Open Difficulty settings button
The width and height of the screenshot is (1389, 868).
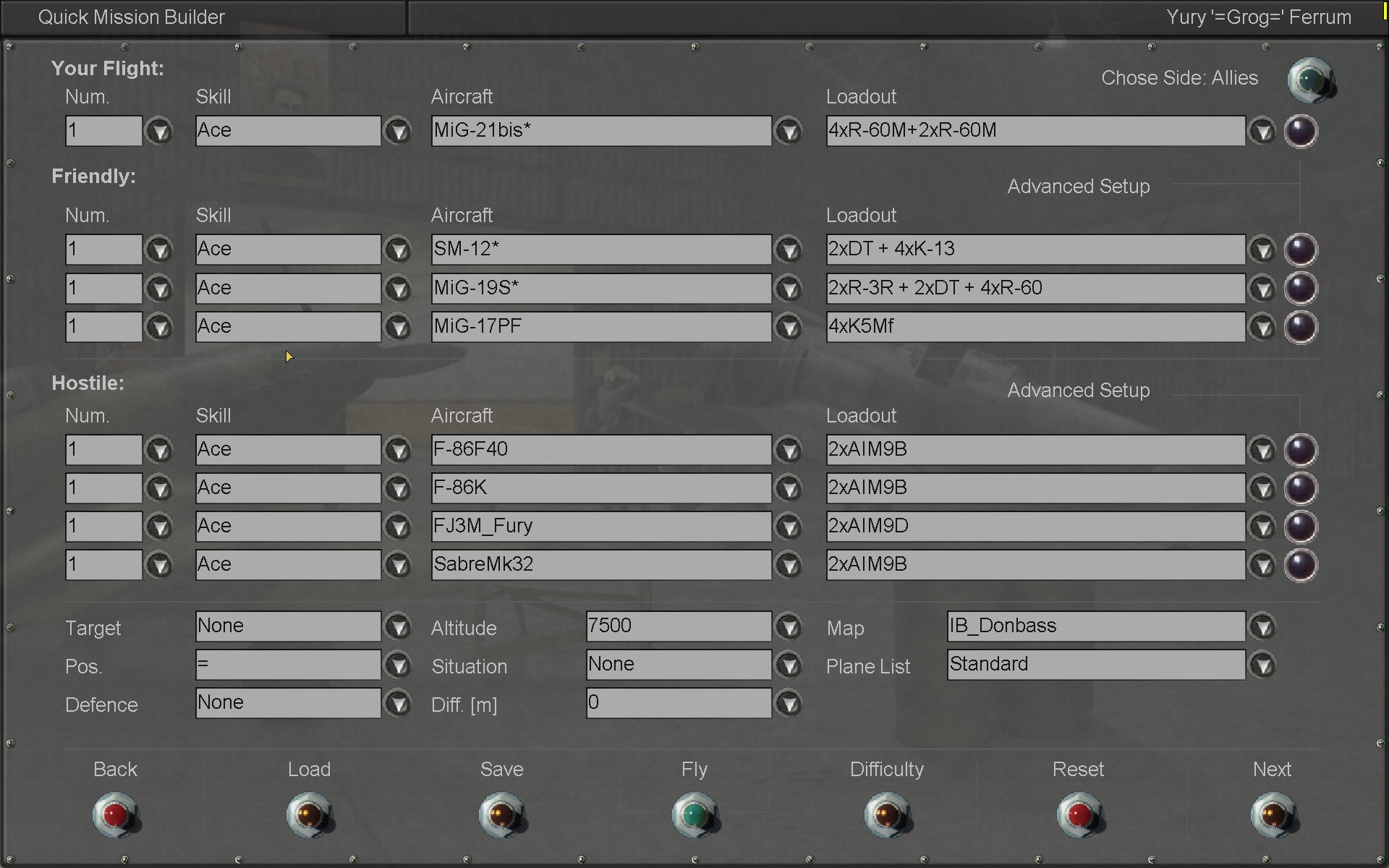click(x=887, y=815)
